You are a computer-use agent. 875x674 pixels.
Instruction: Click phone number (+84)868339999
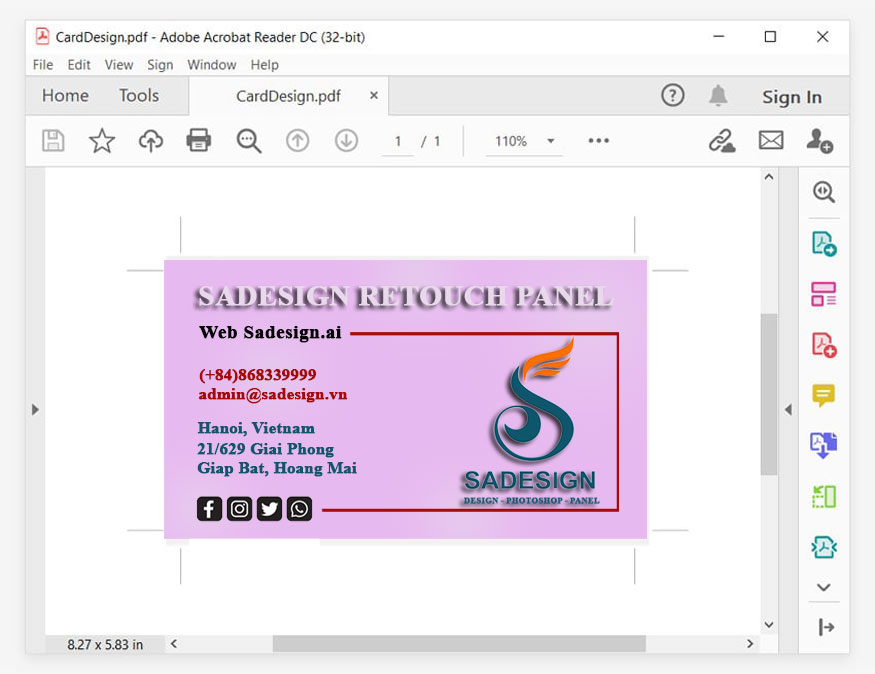[257, 374]
